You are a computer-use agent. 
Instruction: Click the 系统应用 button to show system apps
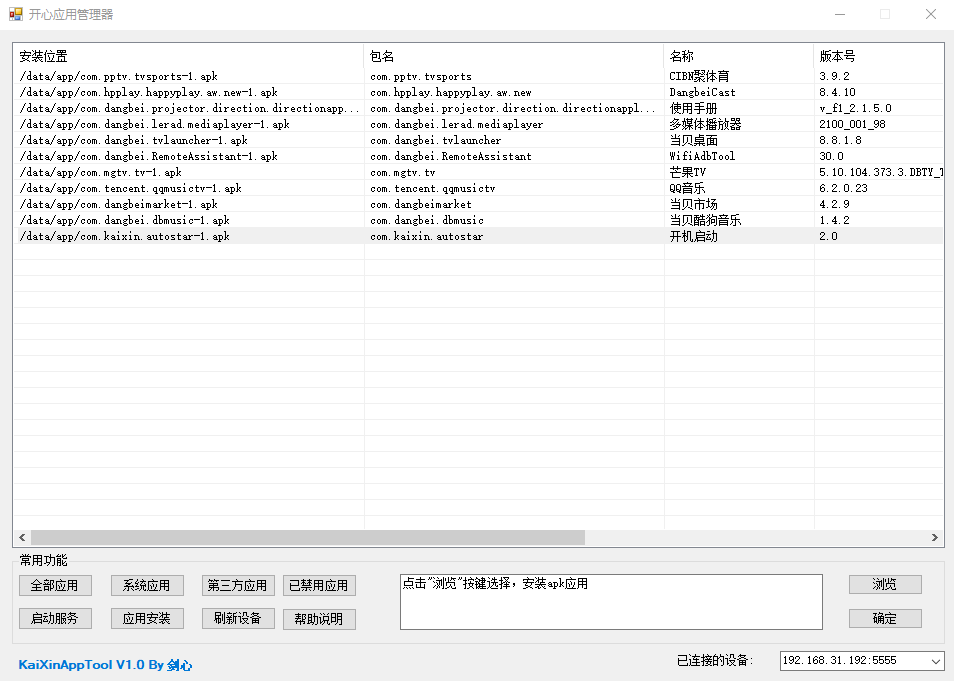146,585
